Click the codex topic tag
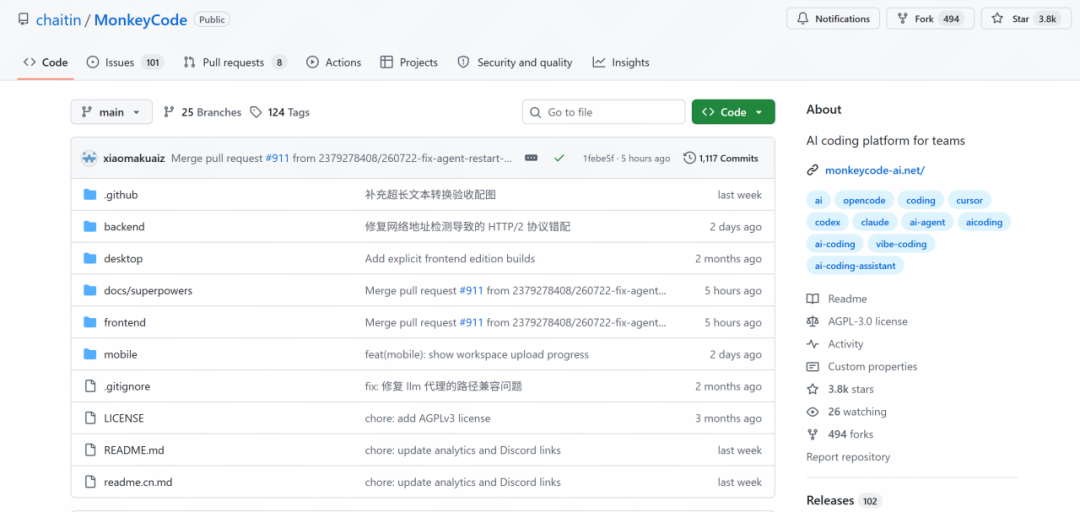The width and height of the screenshot is (1080, 512). (827, 222)
